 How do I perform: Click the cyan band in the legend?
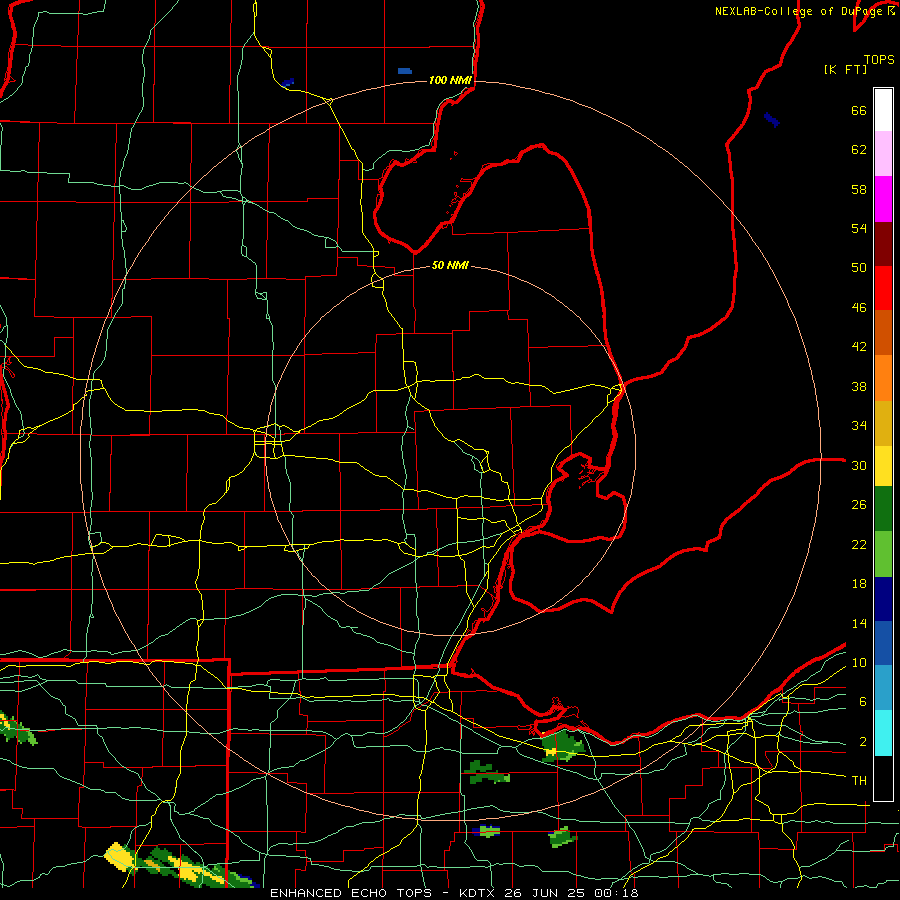[x=883, y=733]
